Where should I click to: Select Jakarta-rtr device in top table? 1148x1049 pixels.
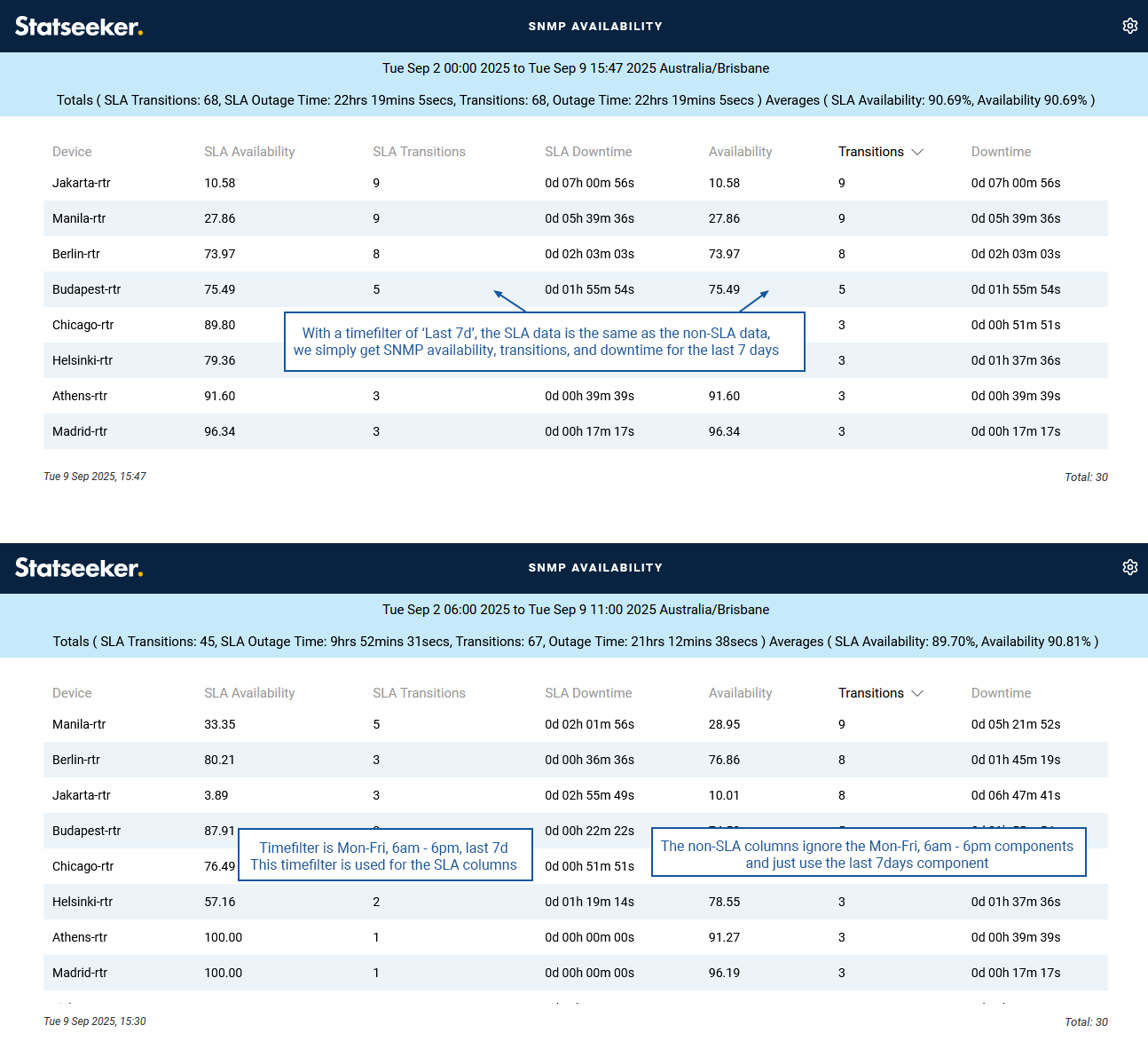coord(82,183)
